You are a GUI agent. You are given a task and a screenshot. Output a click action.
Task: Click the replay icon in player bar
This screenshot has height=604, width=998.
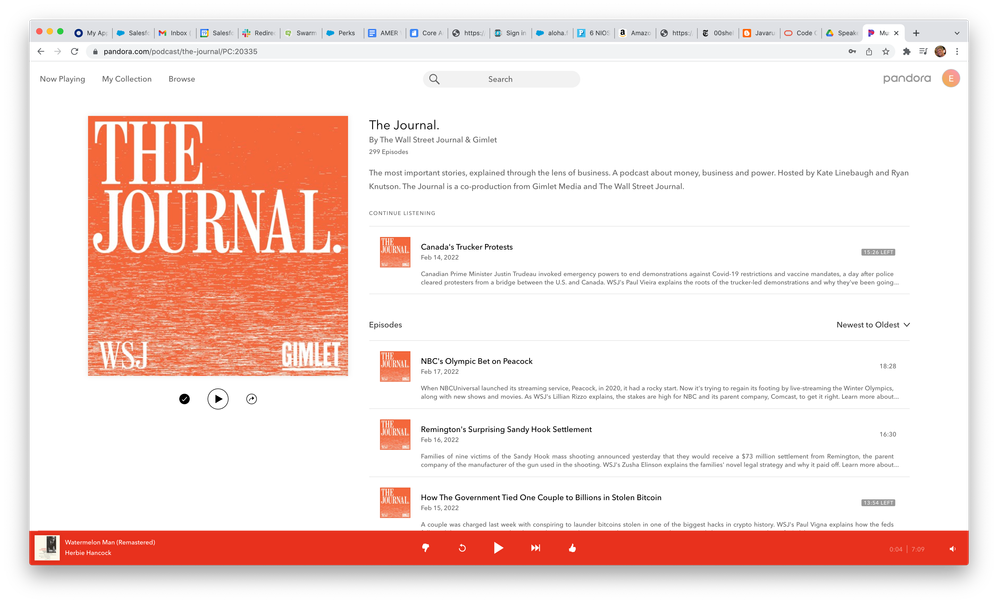(x=462, y=548)
